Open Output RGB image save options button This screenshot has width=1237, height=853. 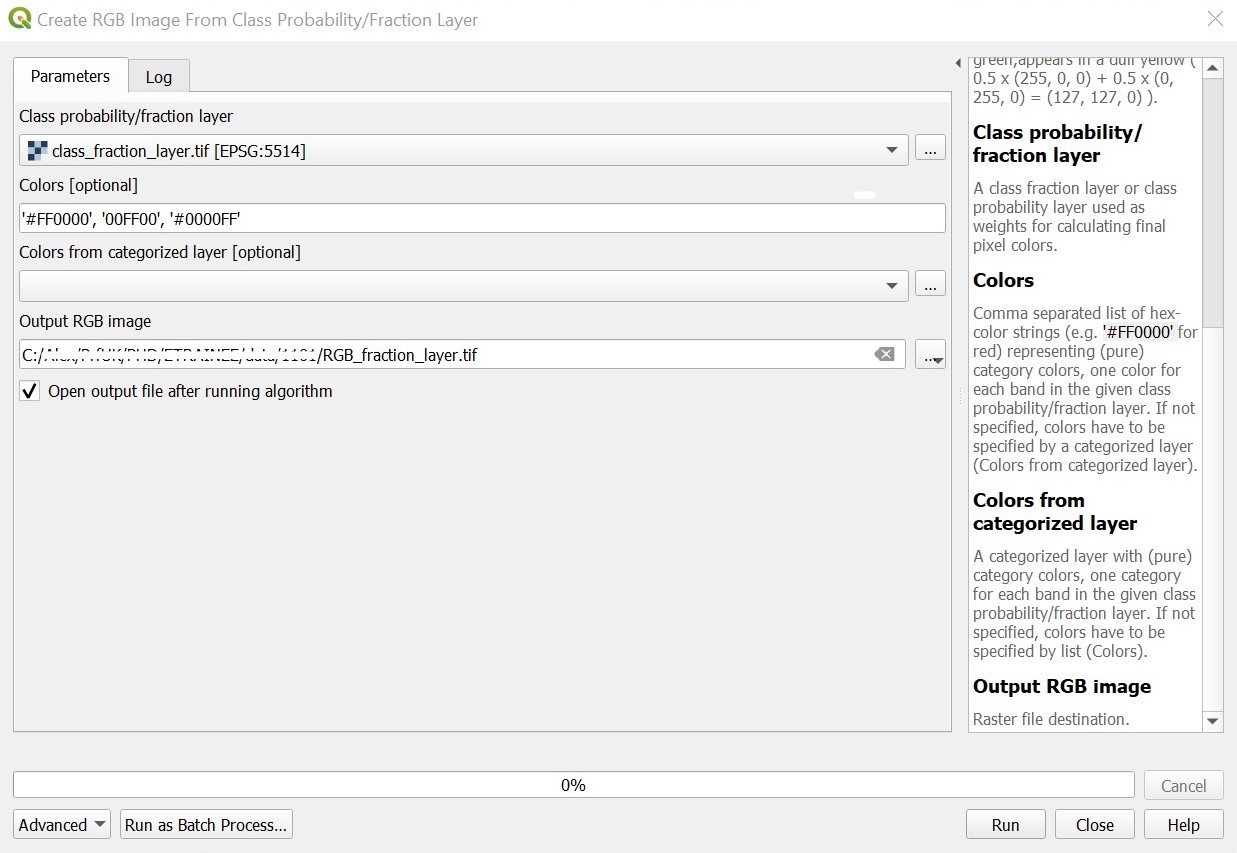point(930,354)
